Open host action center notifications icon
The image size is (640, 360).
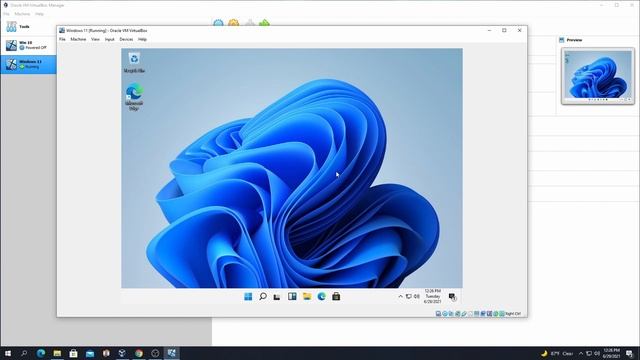(x=629, y=353)
